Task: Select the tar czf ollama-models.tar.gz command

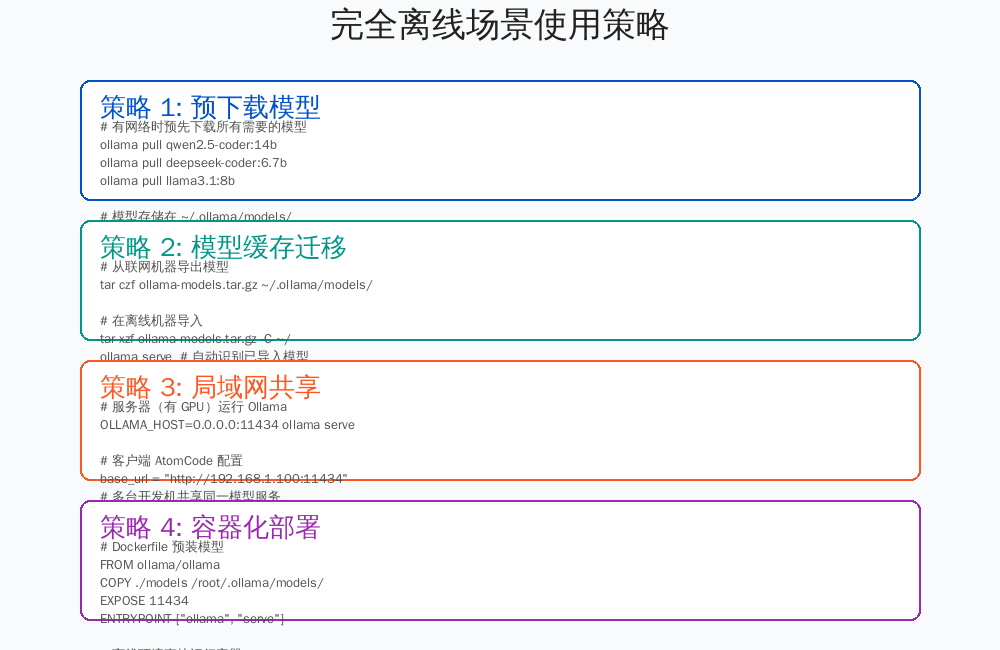Action: coord(236,284)
